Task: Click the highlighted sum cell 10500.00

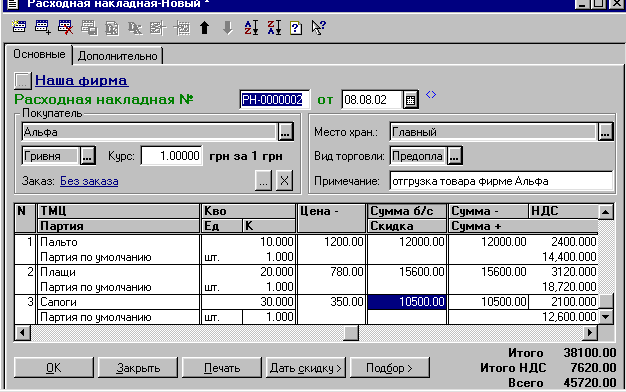Action: (406, 302)
